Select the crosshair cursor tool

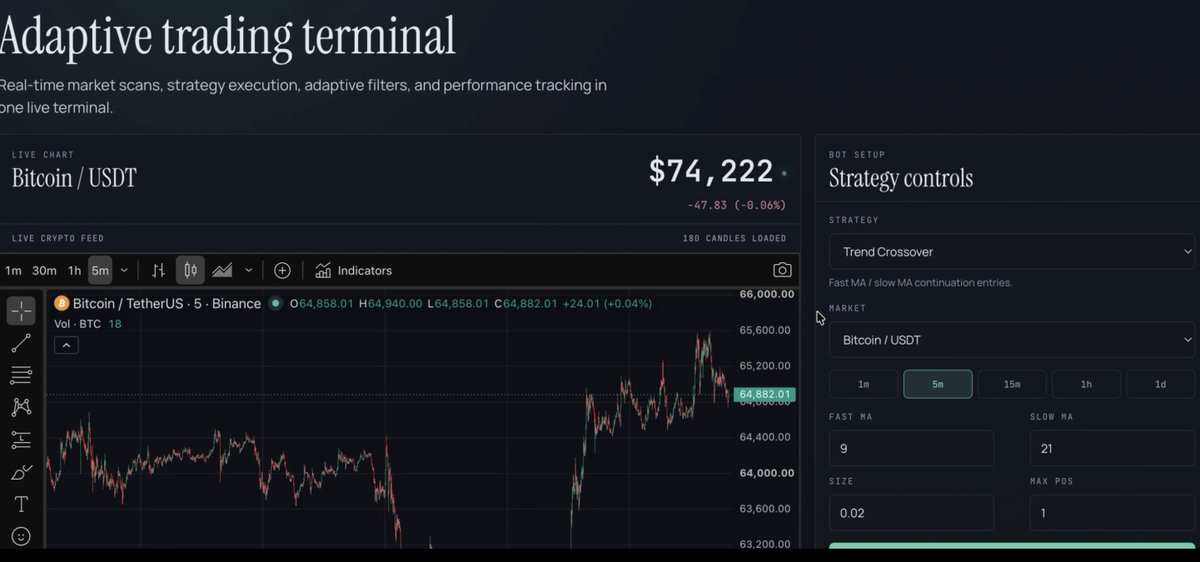(21, 311)
